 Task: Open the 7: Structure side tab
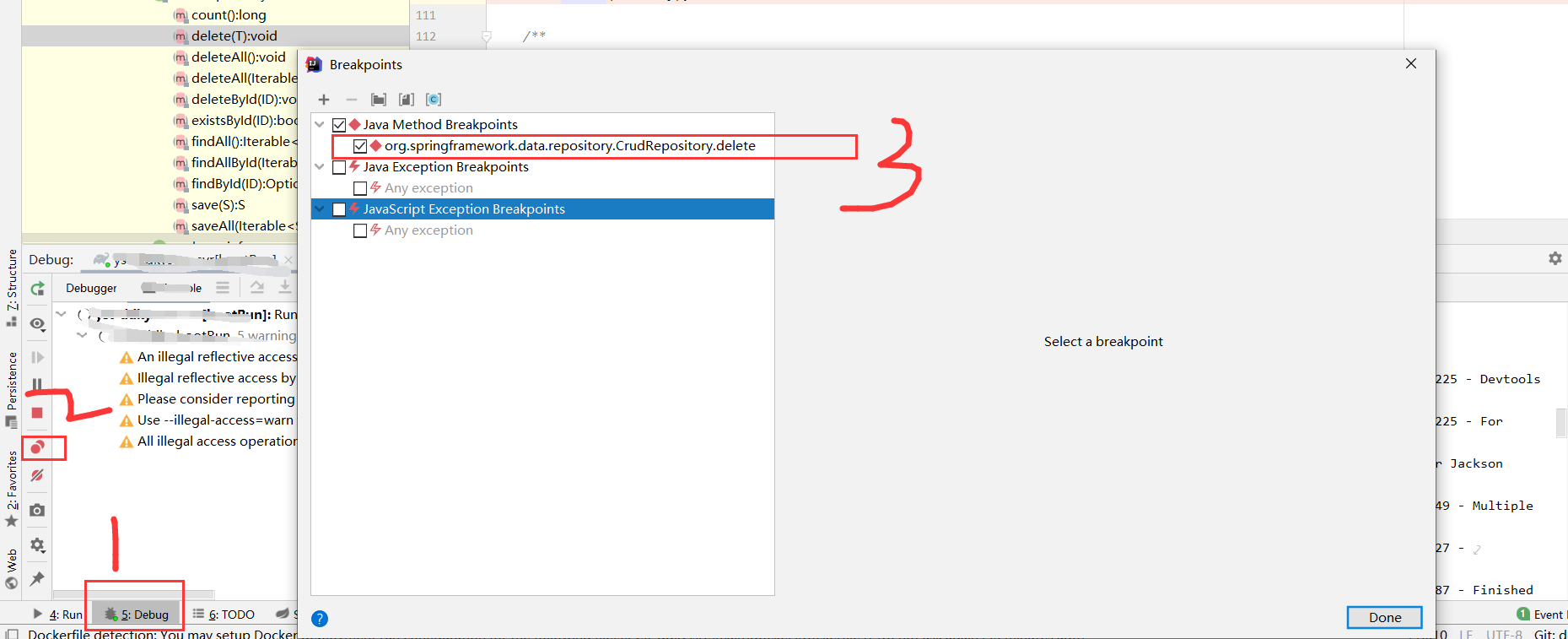pos(12,288)
